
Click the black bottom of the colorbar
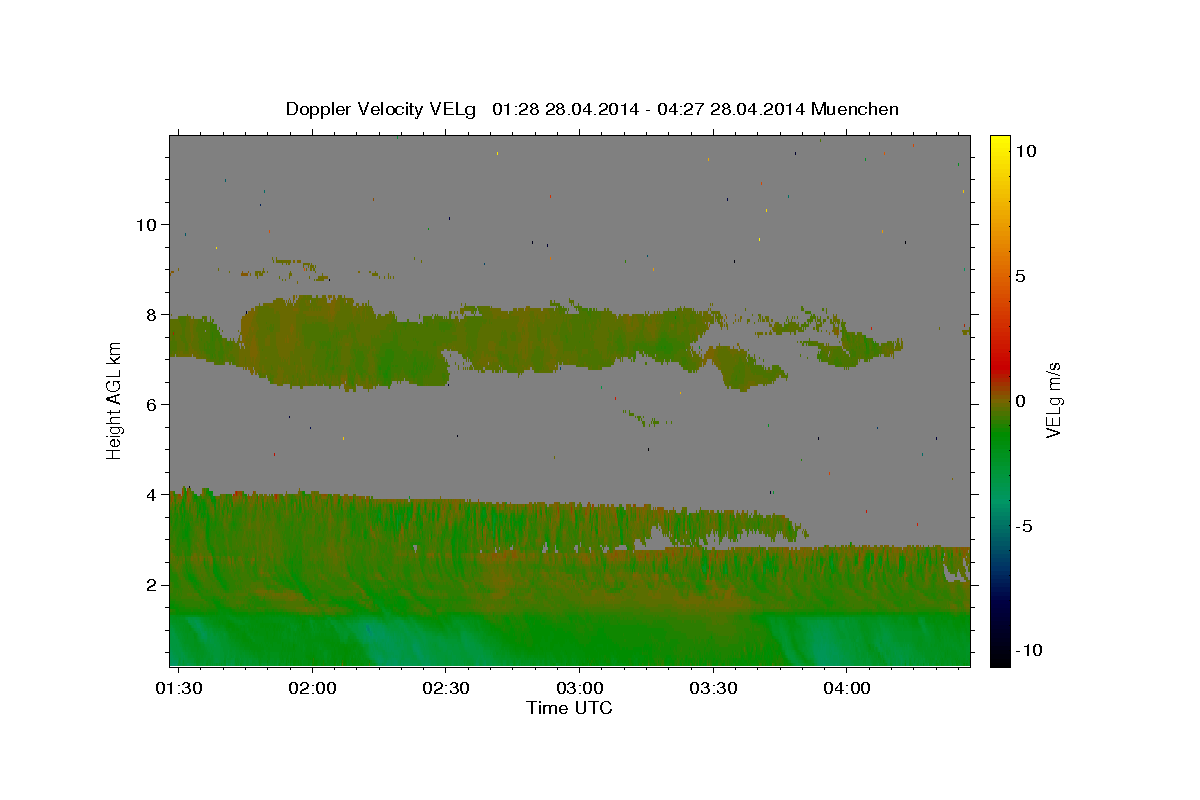click(x=1000, y=658)
